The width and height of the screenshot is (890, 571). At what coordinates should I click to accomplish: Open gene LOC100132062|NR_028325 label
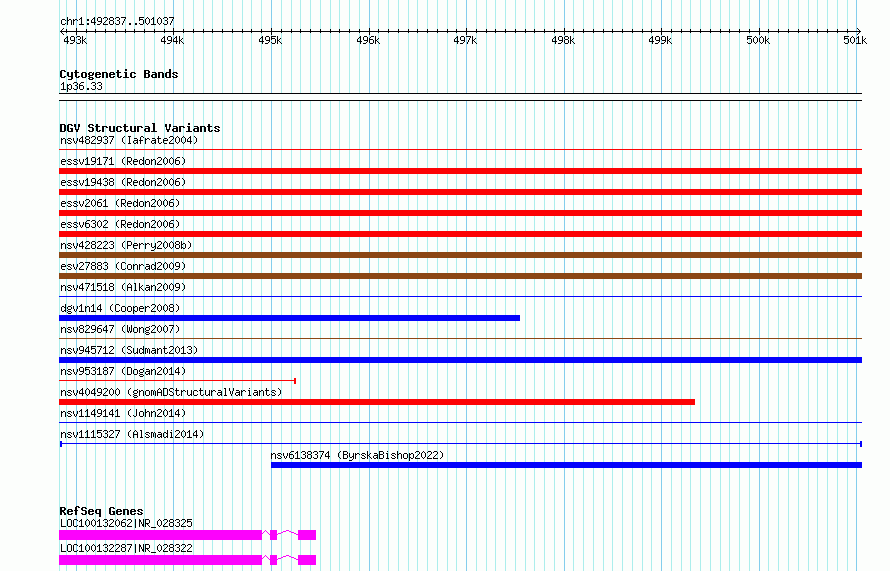(x=126, y=523)
